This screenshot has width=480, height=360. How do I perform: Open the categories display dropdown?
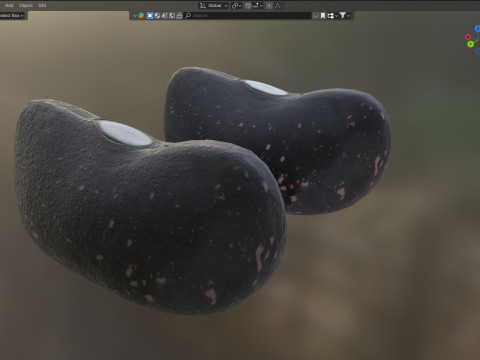(x=332, y=16)
